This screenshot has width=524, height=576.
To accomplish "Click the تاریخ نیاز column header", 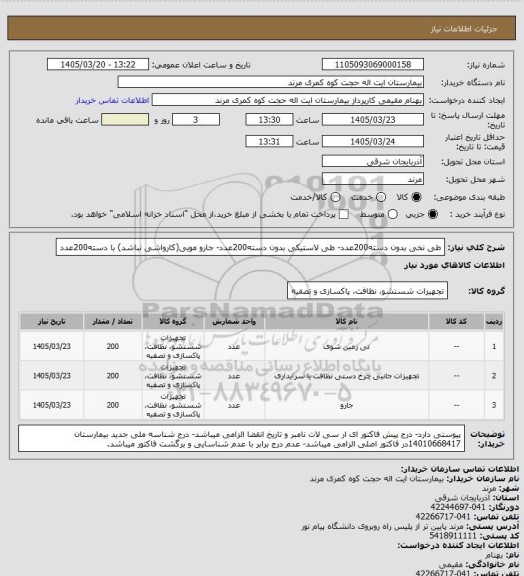I will pos(51,321).
